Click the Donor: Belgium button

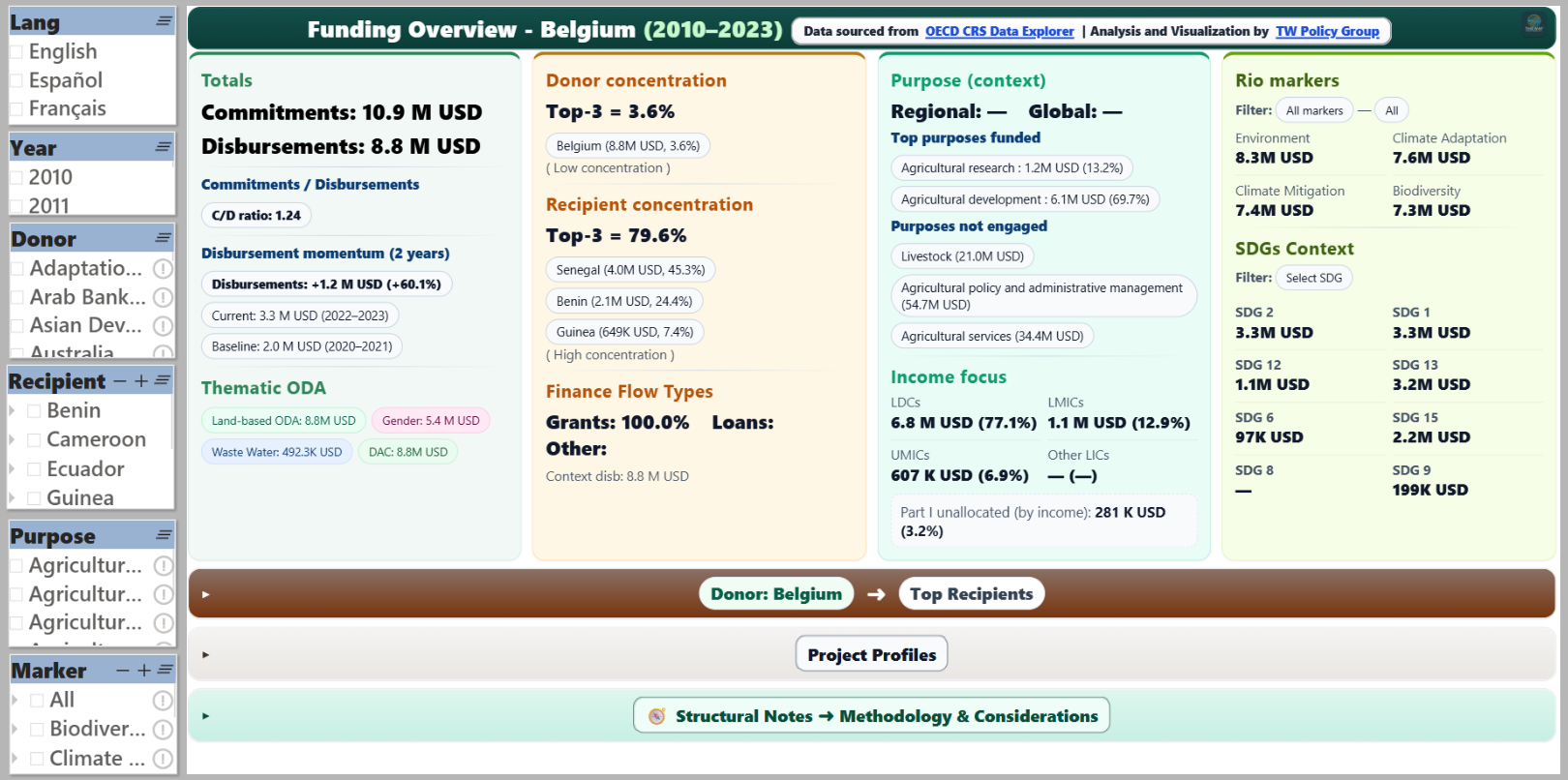(x=776, y=594)
